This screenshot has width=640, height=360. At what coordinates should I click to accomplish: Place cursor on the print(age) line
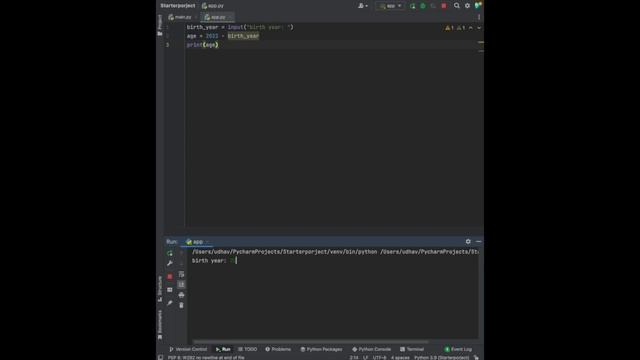(x=202, y=44)
